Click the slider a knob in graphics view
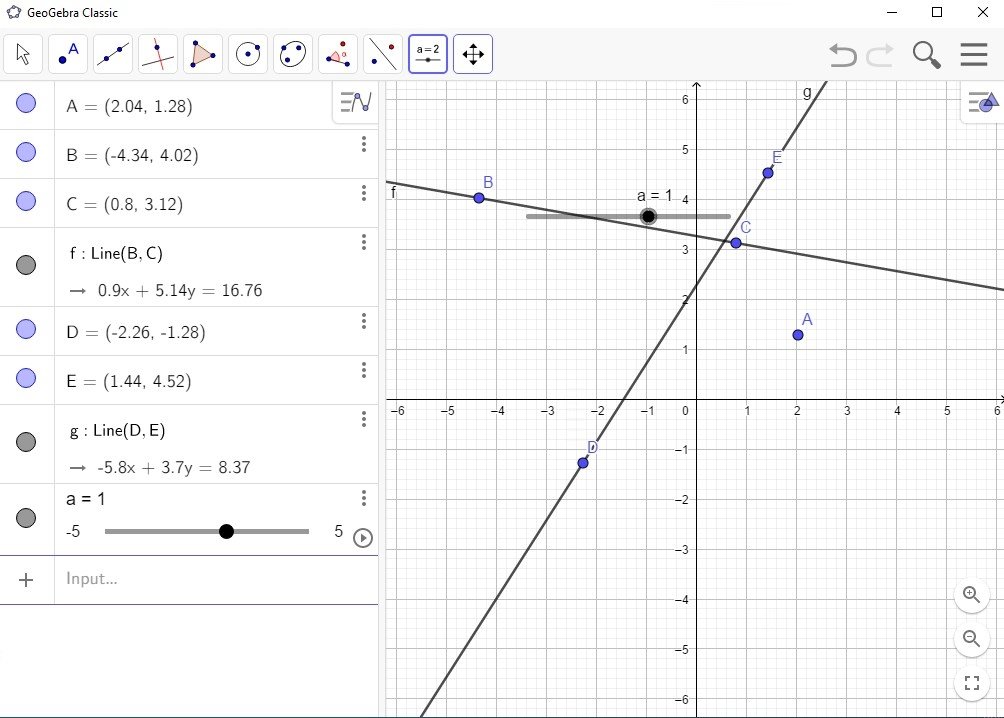 [649, 216]
